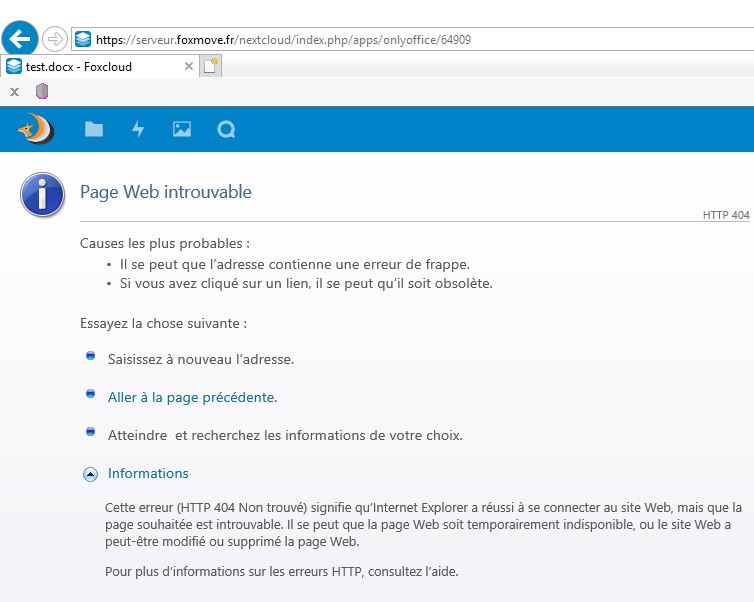Open the Talk chat bubble icon
The width and height of the screenshot is (754, 602).
(226, 129)
